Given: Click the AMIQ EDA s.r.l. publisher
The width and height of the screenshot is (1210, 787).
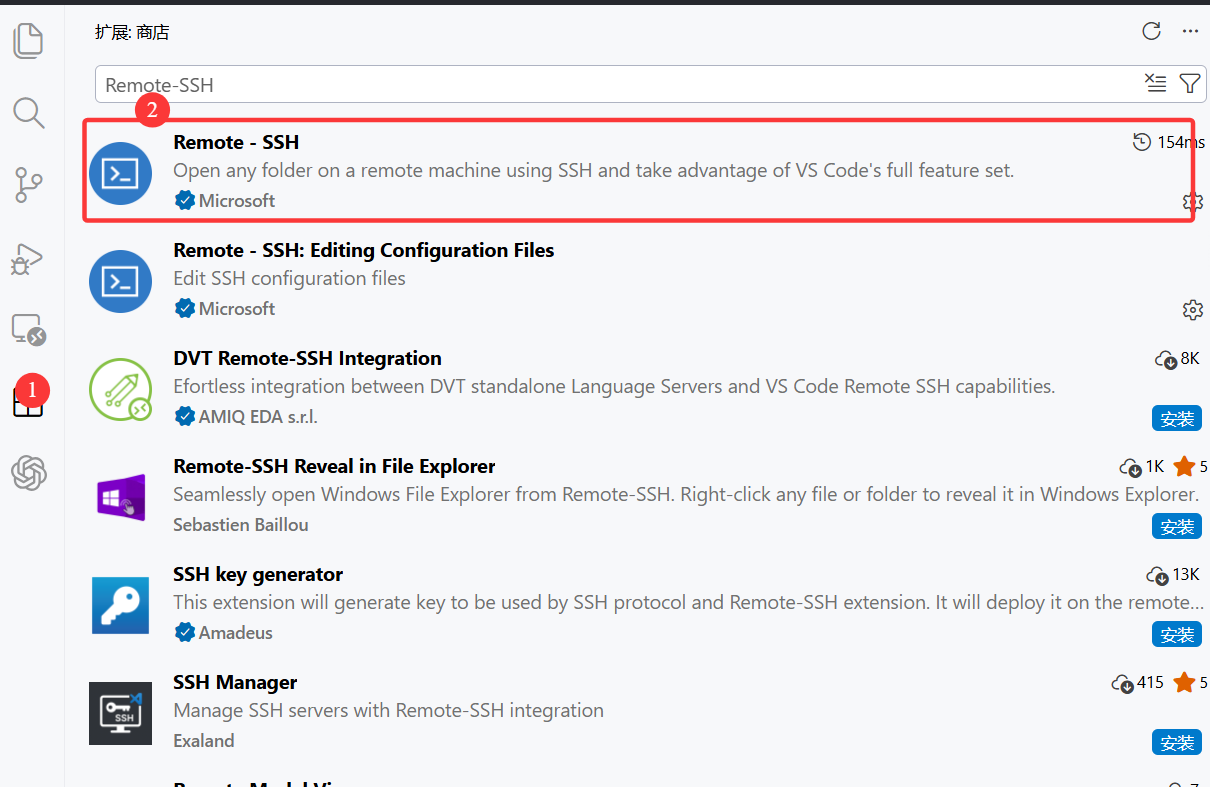Looking at the screenshot, I should (x=258, y=416).
